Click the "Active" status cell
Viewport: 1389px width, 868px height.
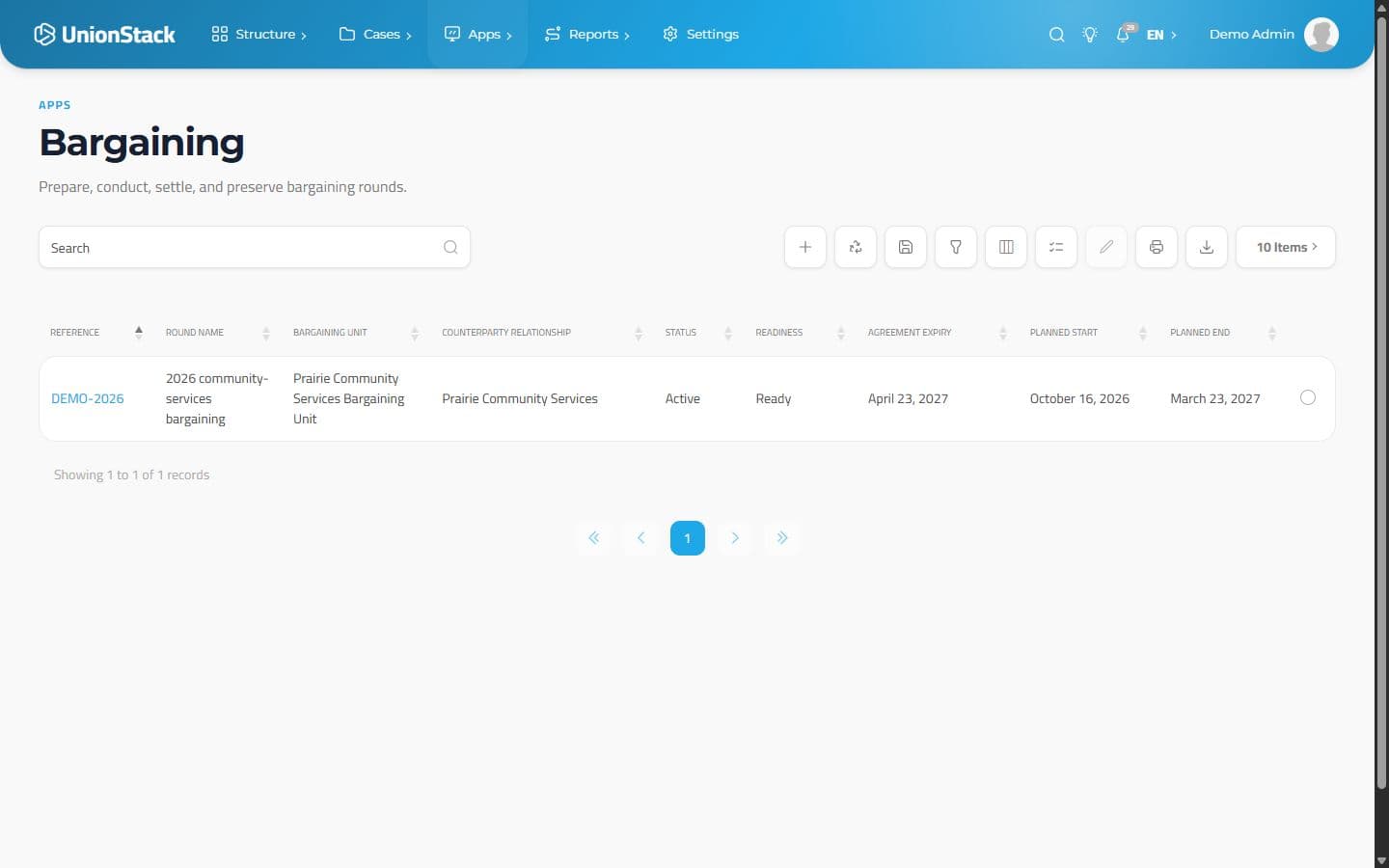point(683,398)
